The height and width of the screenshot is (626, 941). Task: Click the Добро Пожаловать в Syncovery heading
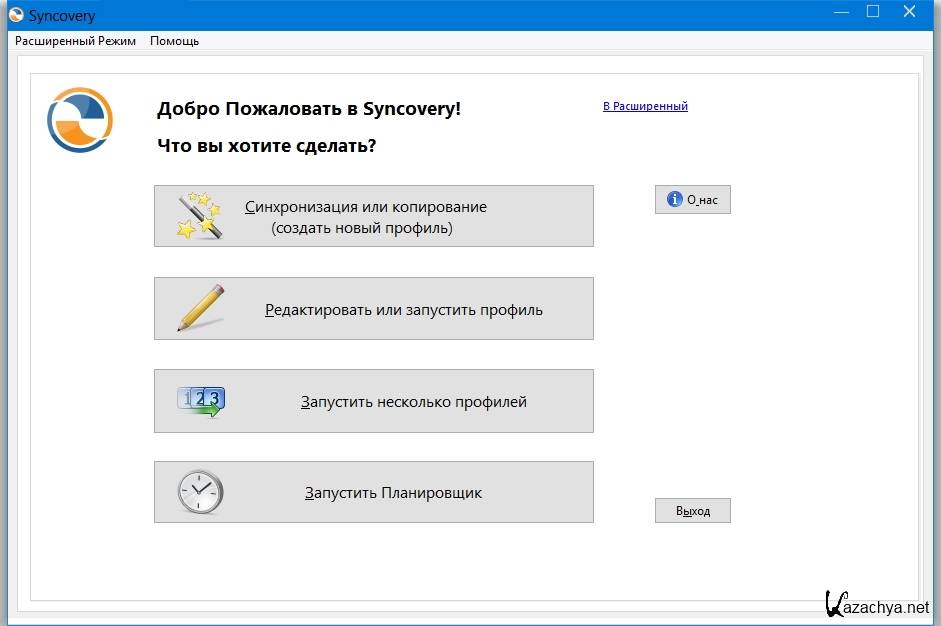click(x=309, y=109)
